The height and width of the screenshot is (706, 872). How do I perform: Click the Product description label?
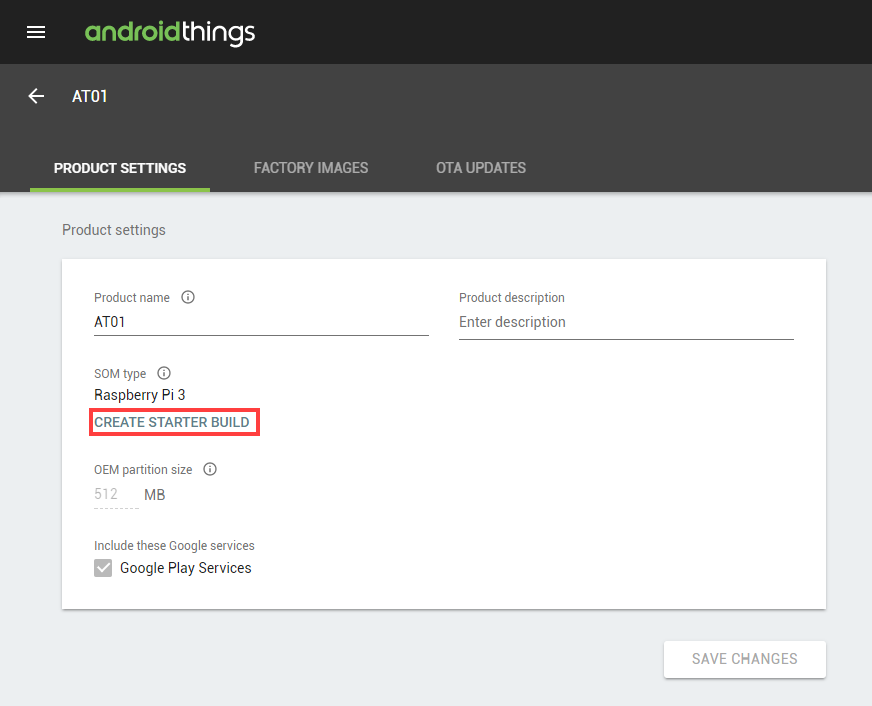512,298
